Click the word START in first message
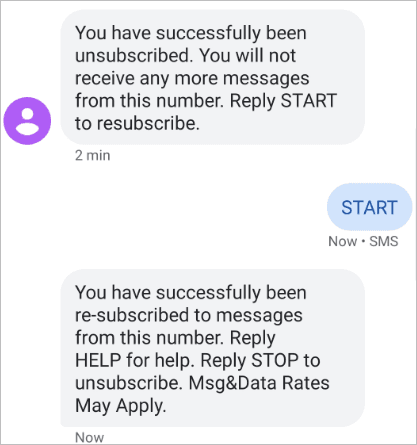 309,101
